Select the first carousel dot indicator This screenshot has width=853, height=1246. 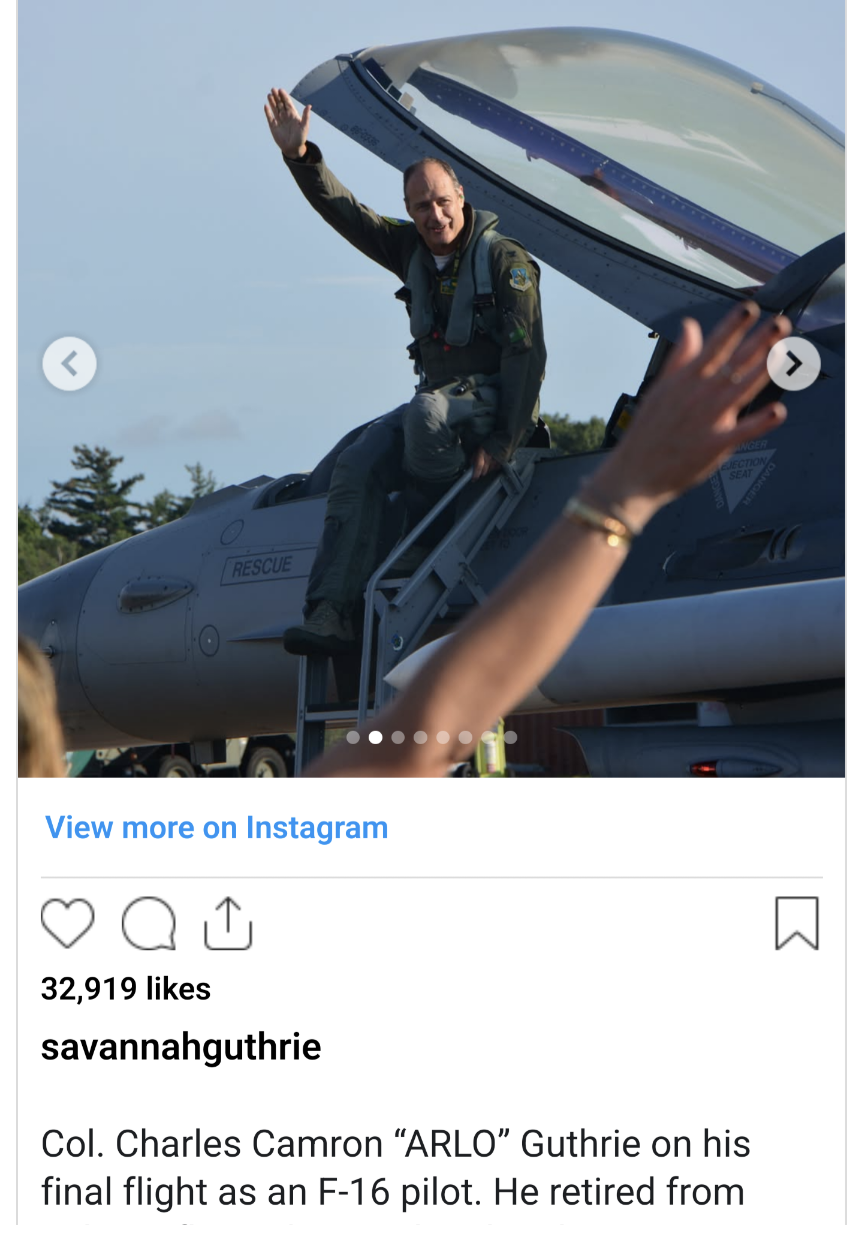pyautogui.click(x=353, y=737)
